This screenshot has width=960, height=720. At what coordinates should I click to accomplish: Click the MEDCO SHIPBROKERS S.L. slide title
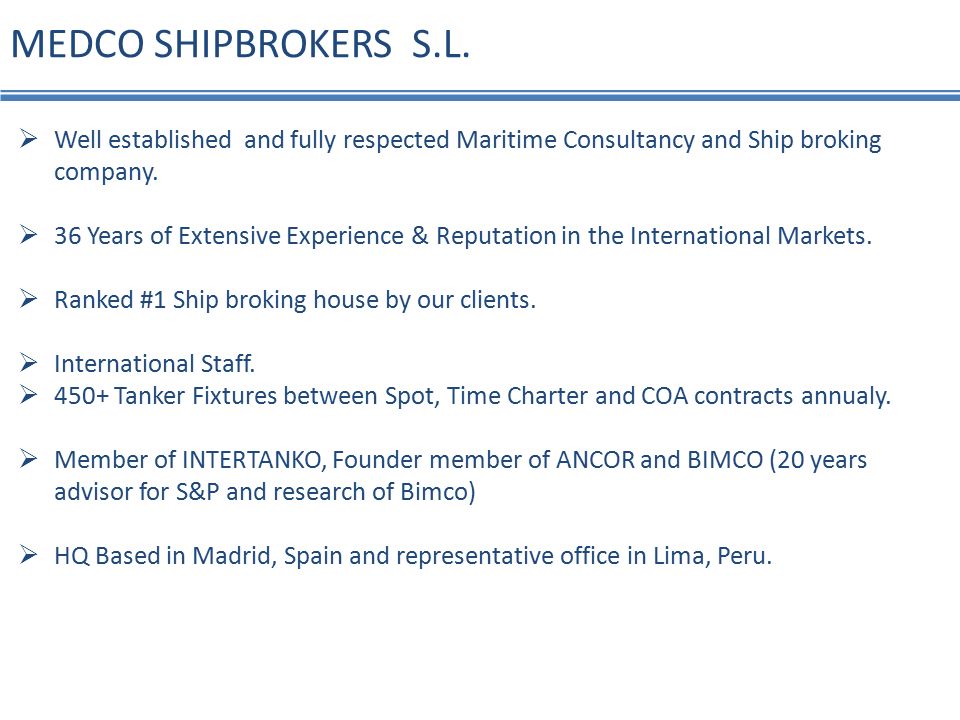click(x=240, y=45)
